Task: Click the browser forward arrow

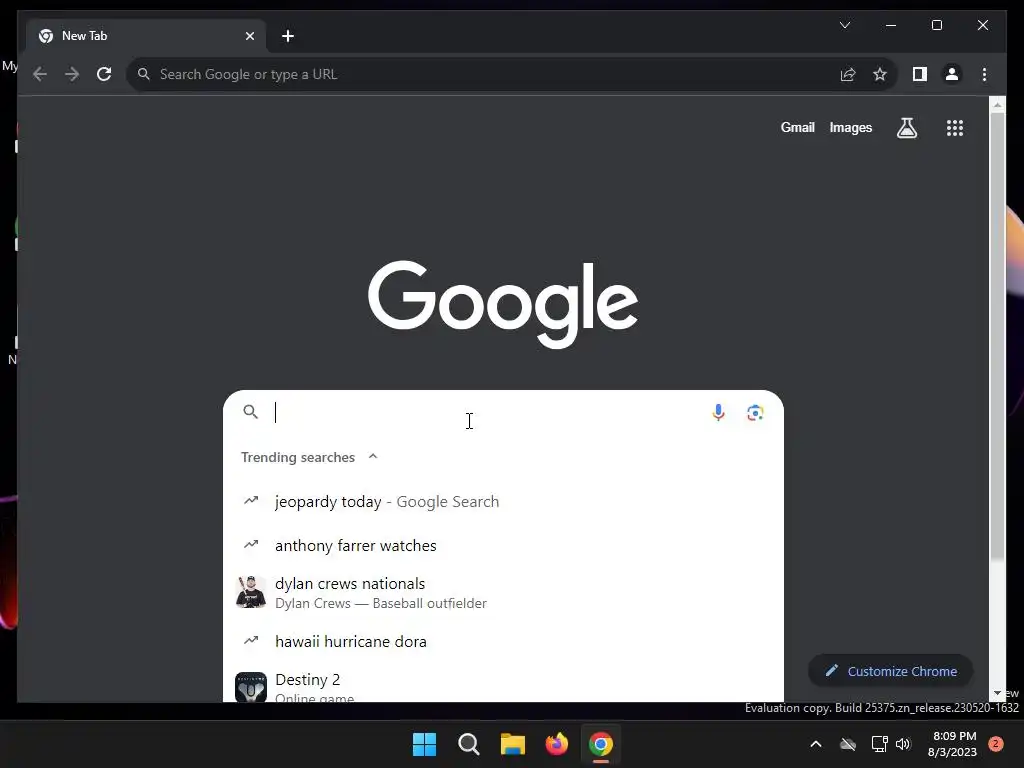Action: pos(72,74)
